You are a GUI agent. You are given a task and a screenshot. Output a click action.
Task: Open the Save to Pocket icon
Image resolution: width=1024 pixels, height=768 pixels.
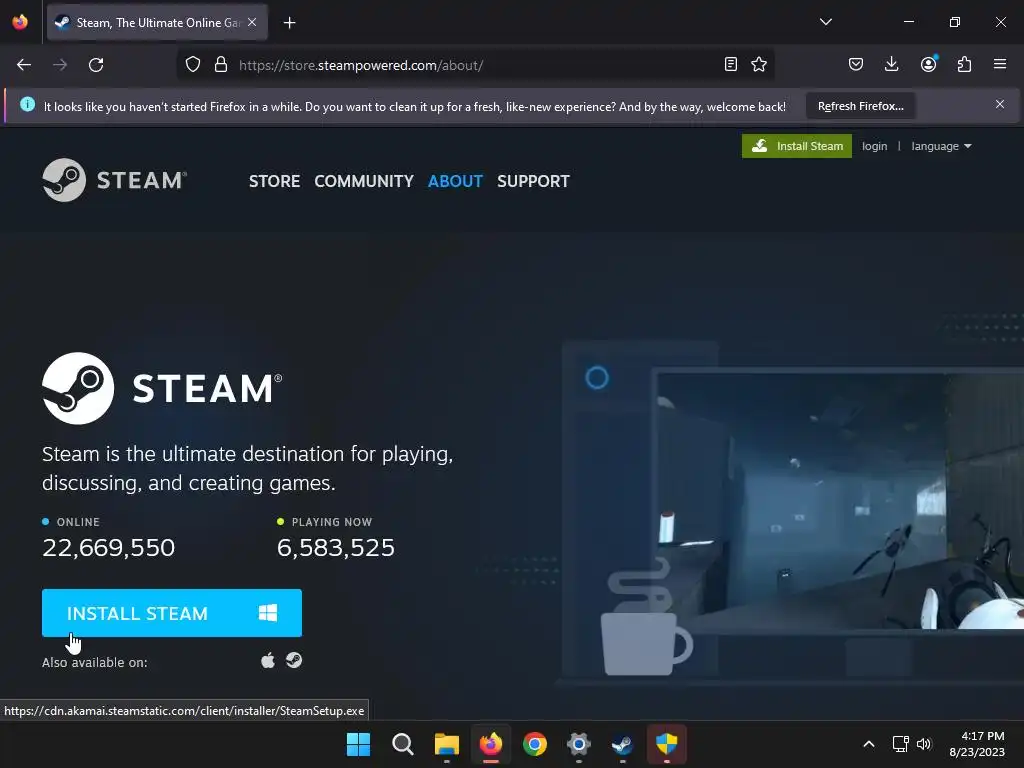coord(856,64)
